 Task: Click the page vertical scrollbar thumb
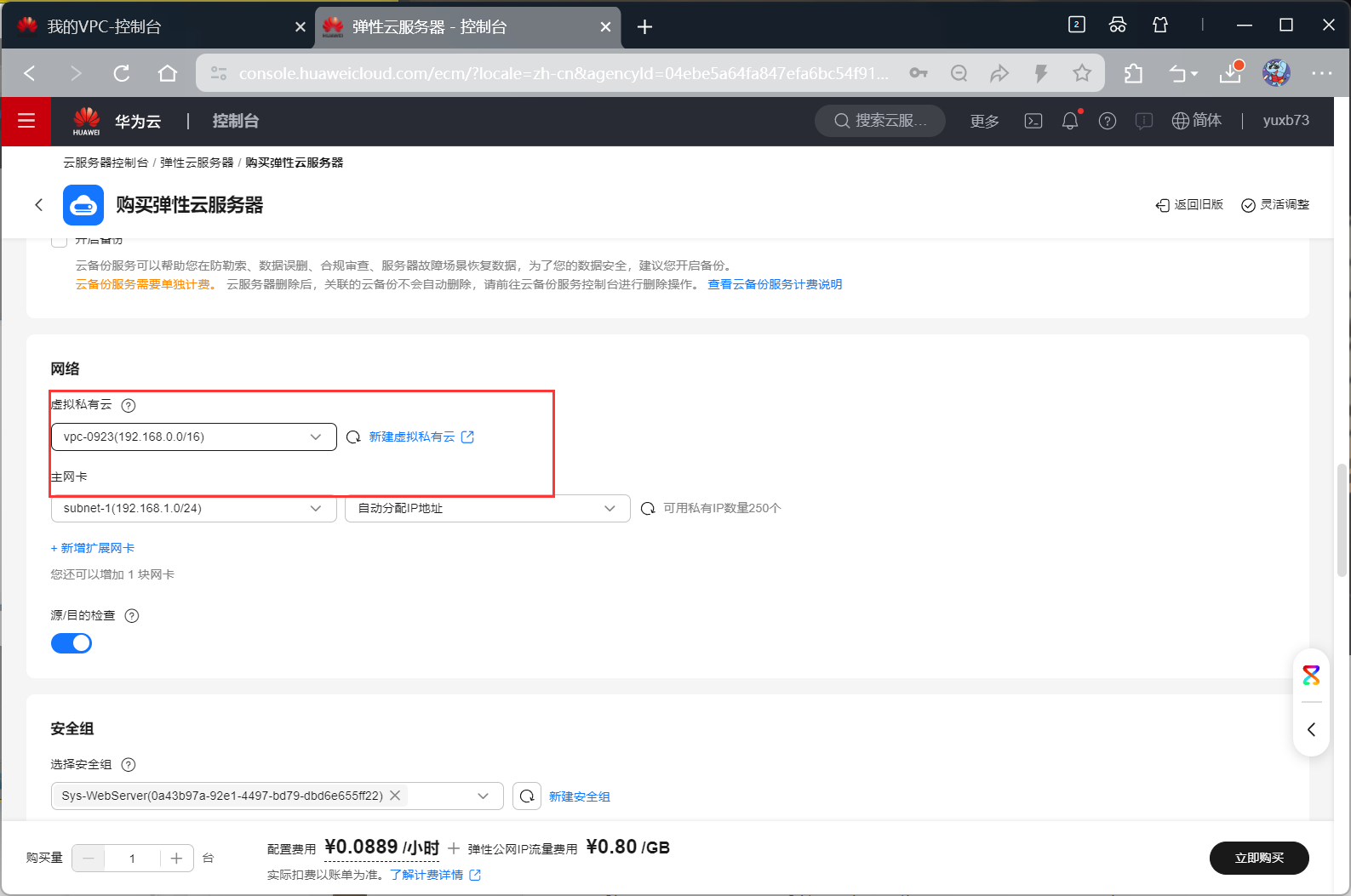tap(1342, 519)
